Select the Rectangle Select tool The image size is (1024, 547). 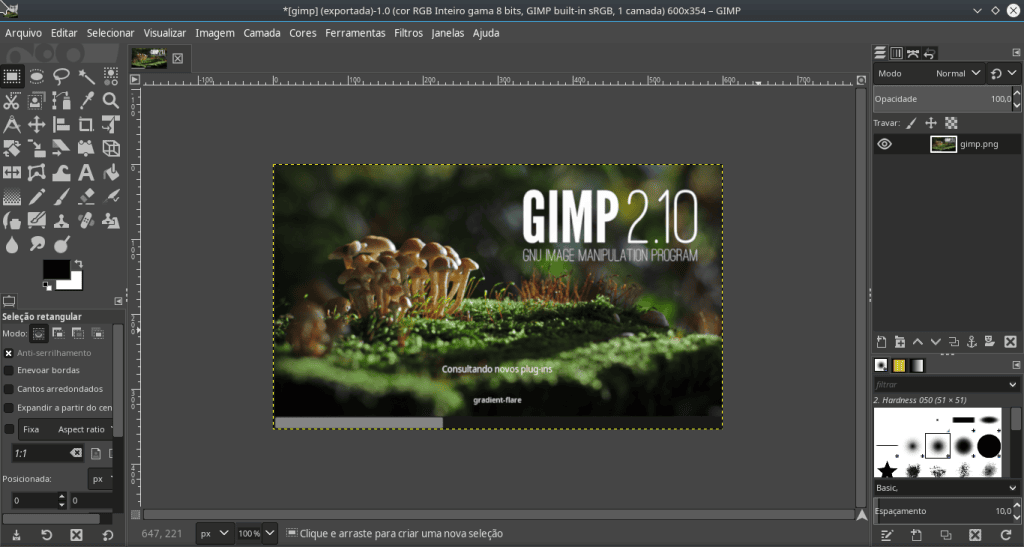point(12,76)
